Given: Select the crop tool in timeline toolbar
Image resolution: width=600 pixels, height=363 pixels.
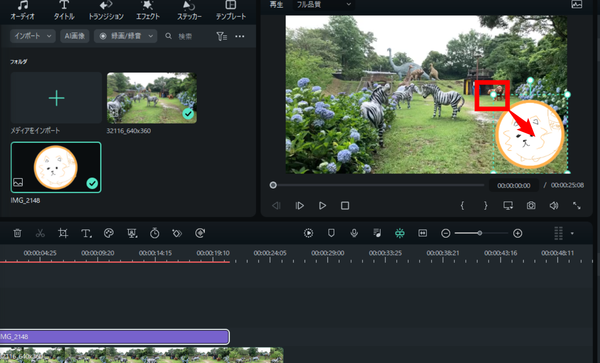Looking at the screenshot, I should [63, 233].
